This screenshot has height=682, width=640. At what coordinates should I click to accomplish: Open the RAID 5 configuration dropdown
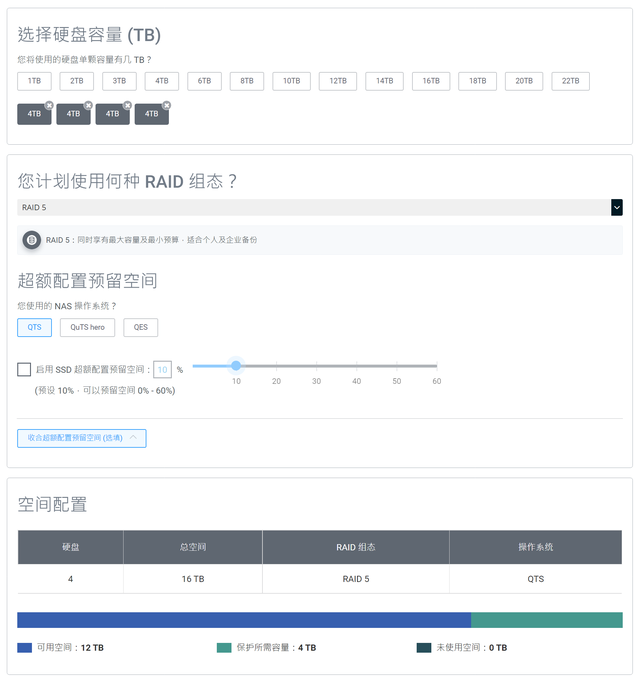click(320, 207)
